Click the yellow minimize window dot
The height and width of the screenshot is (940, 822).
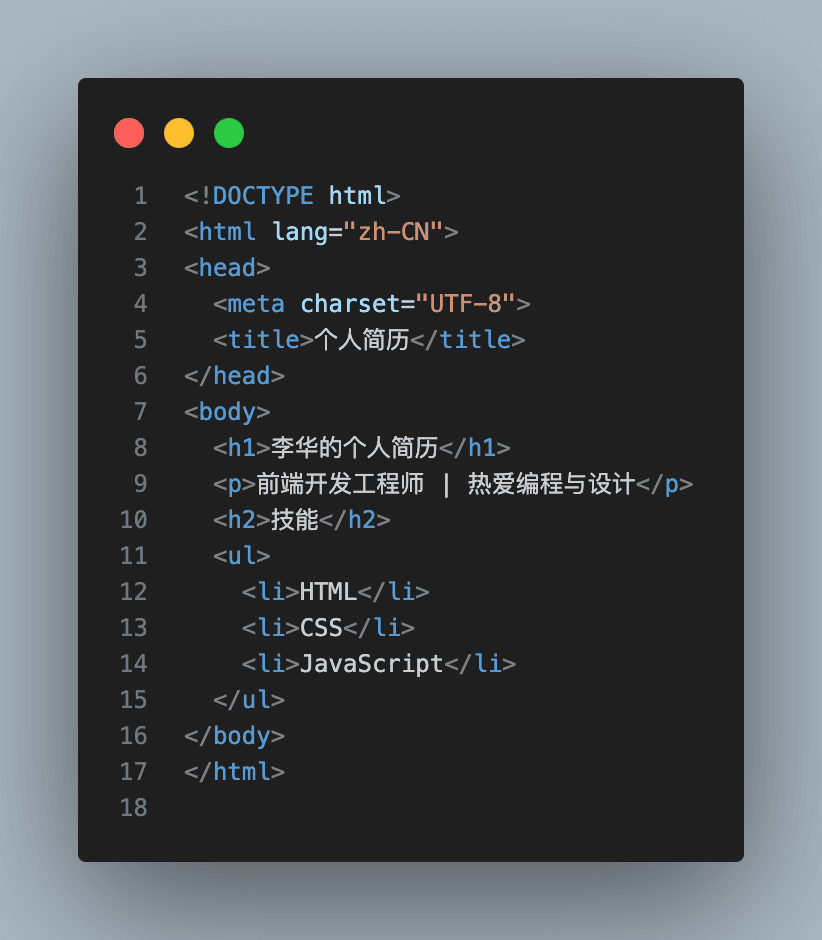(x=179, y=133)
